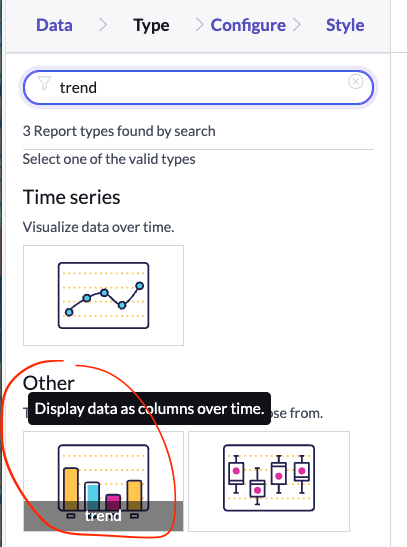Click the chevron between Configure and Style
The image size is (407, 547).
tap(296, 25)
